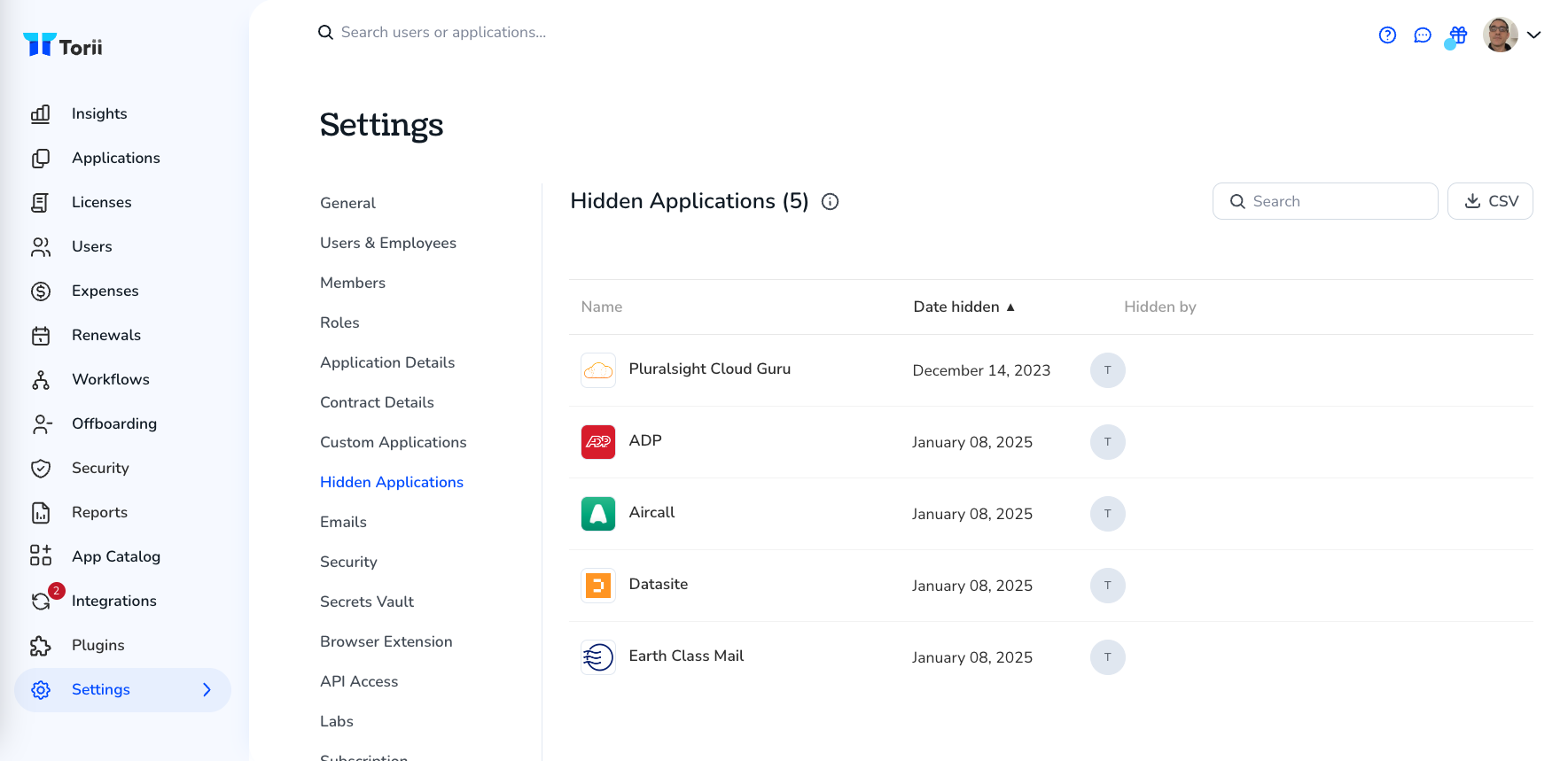Download the CSV export
This screenshot has width=1568, height=761.
click(1490, 201)
